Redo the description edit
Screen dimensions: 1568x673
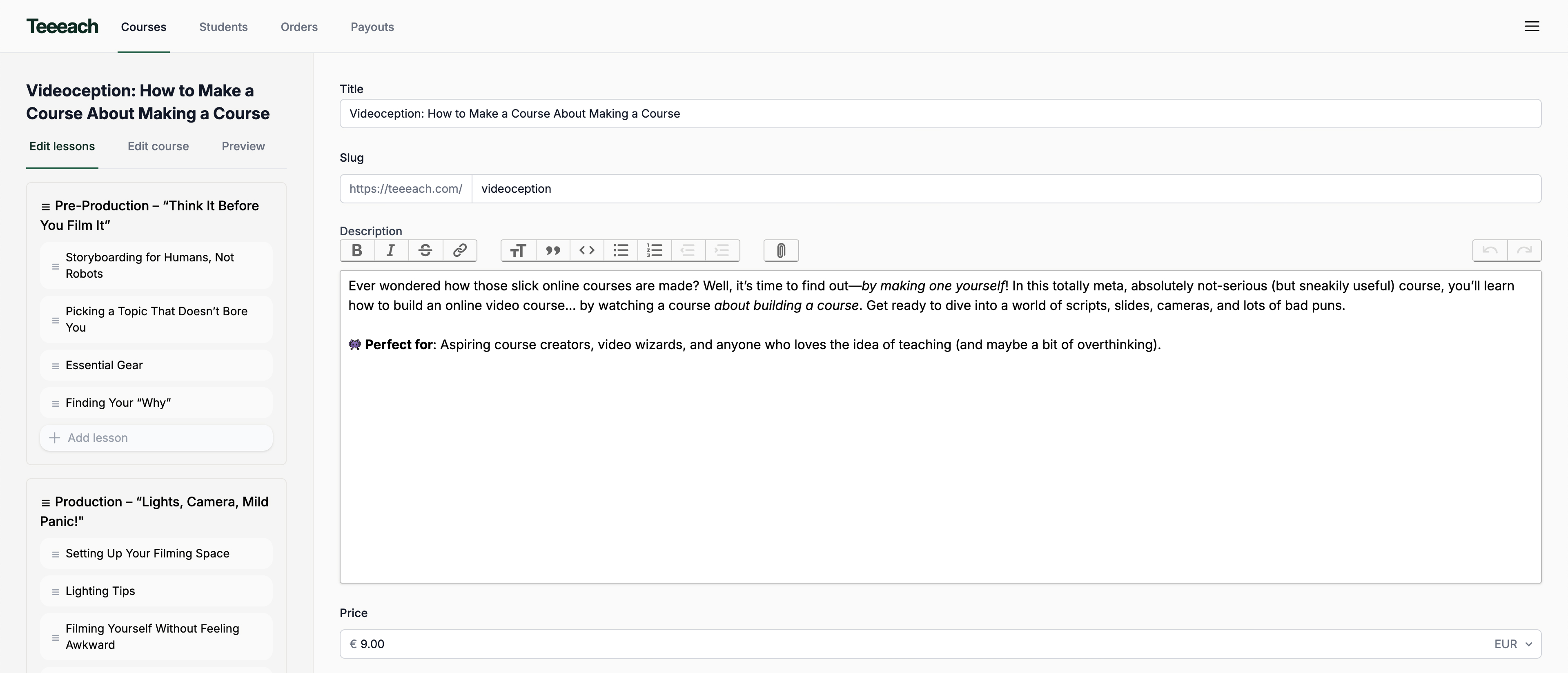[x=1524, y=250]
